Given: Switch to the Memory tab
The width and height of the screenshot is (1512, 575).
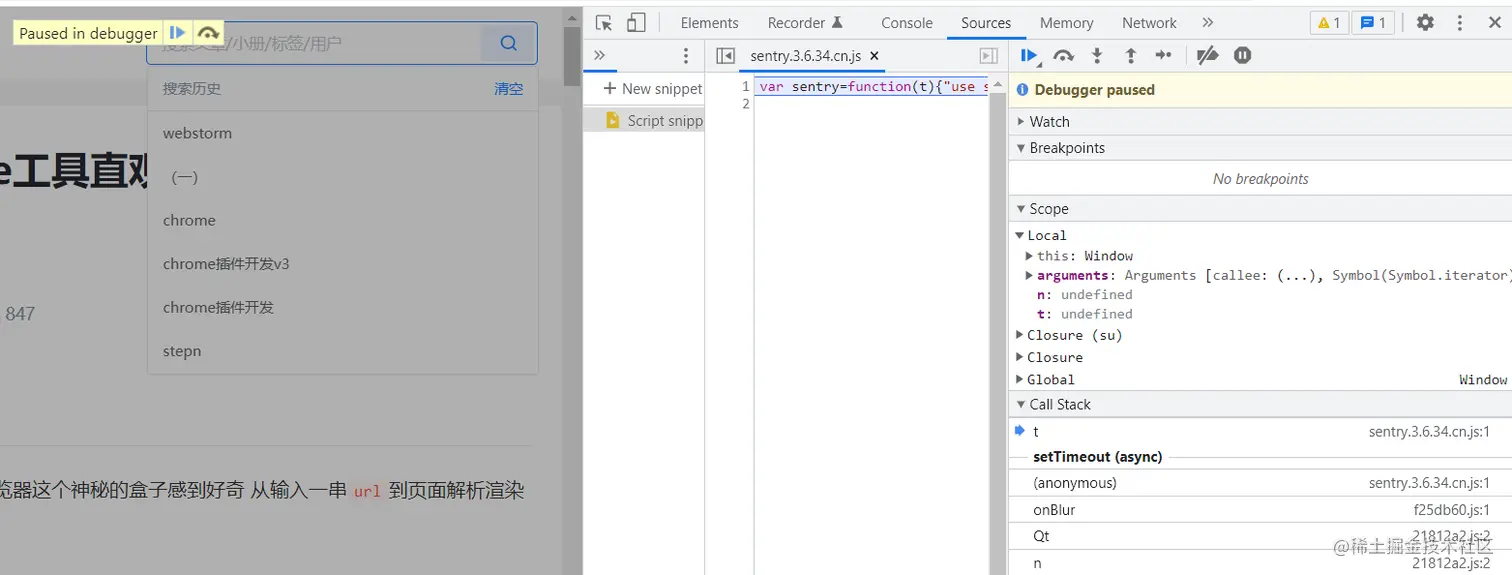Looking at the screenshot, I should pos(1066,22).
